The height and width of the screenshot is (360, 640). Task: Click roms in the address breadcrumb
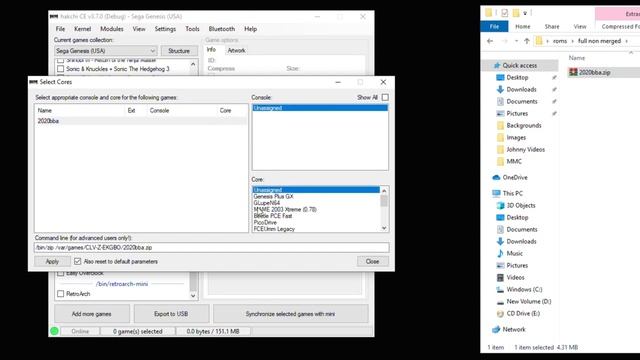(x=560, y=41)
